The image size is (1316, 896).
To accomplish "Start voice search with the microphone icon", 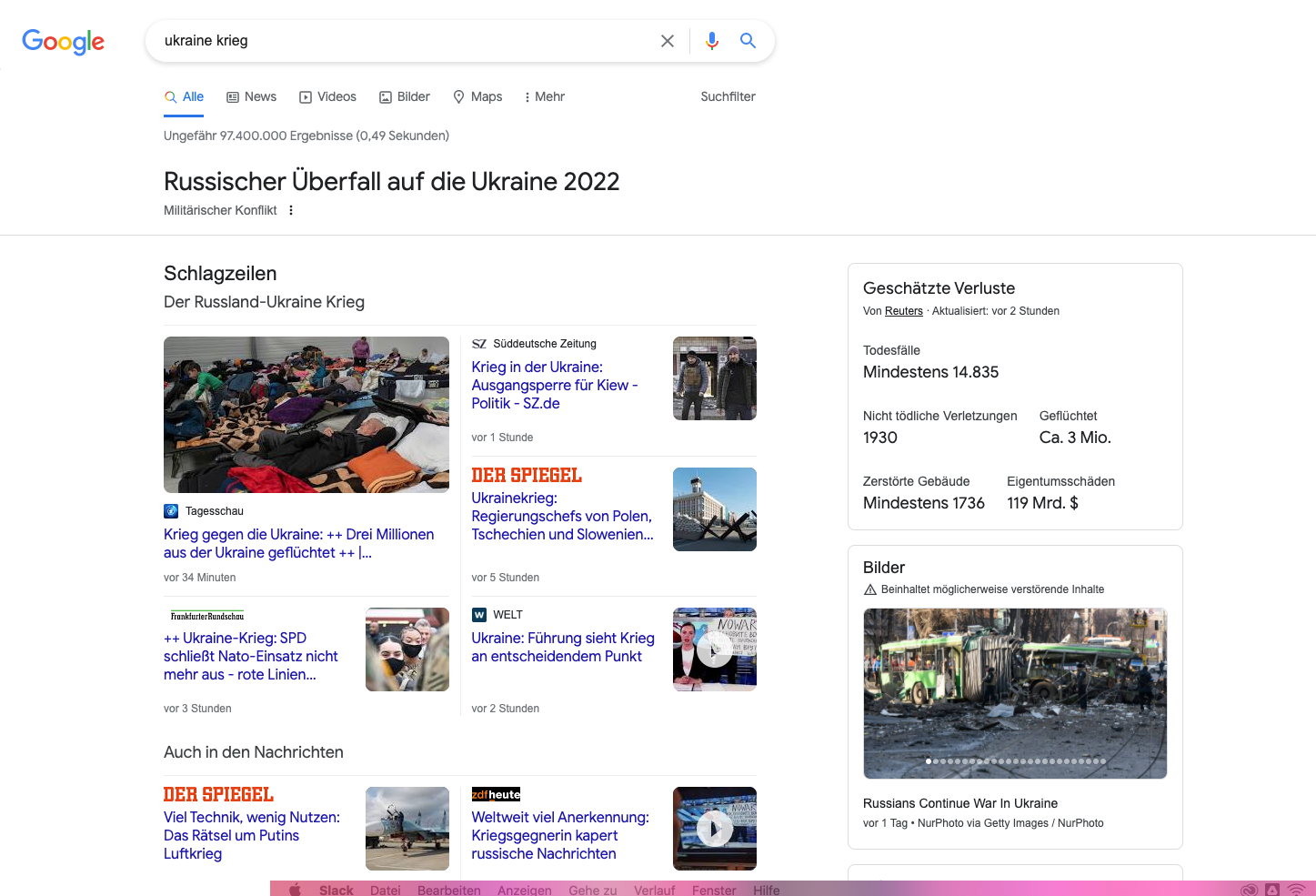I will click(712, 41).
